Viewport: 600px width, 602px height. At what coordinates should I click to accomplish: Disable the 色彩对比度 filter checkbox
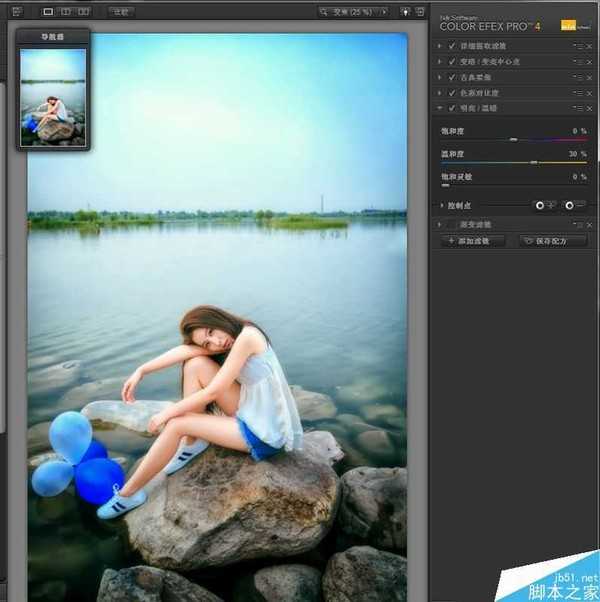tap(452, 92)
